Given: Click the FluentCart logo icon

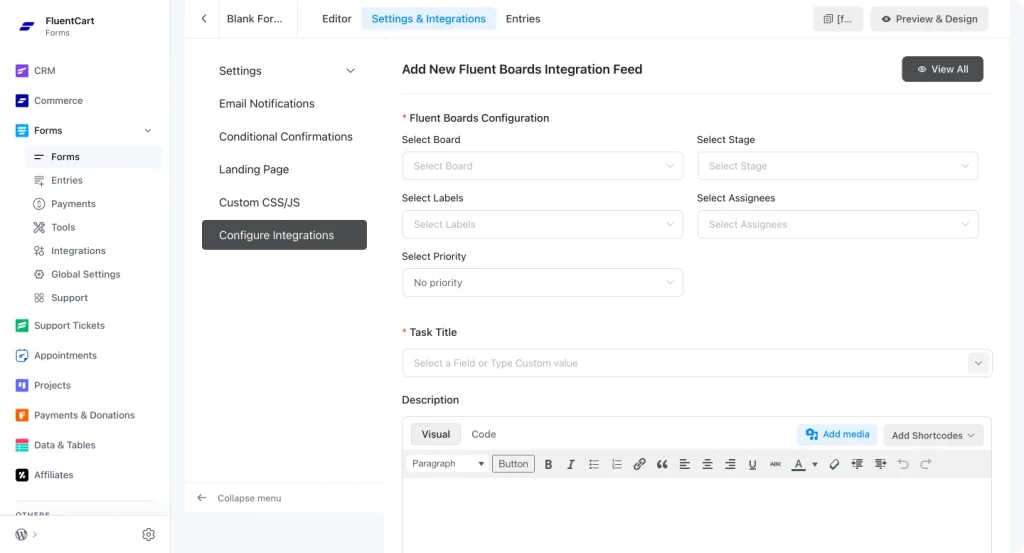Looking at the screenshot, I should pos(27,26).
